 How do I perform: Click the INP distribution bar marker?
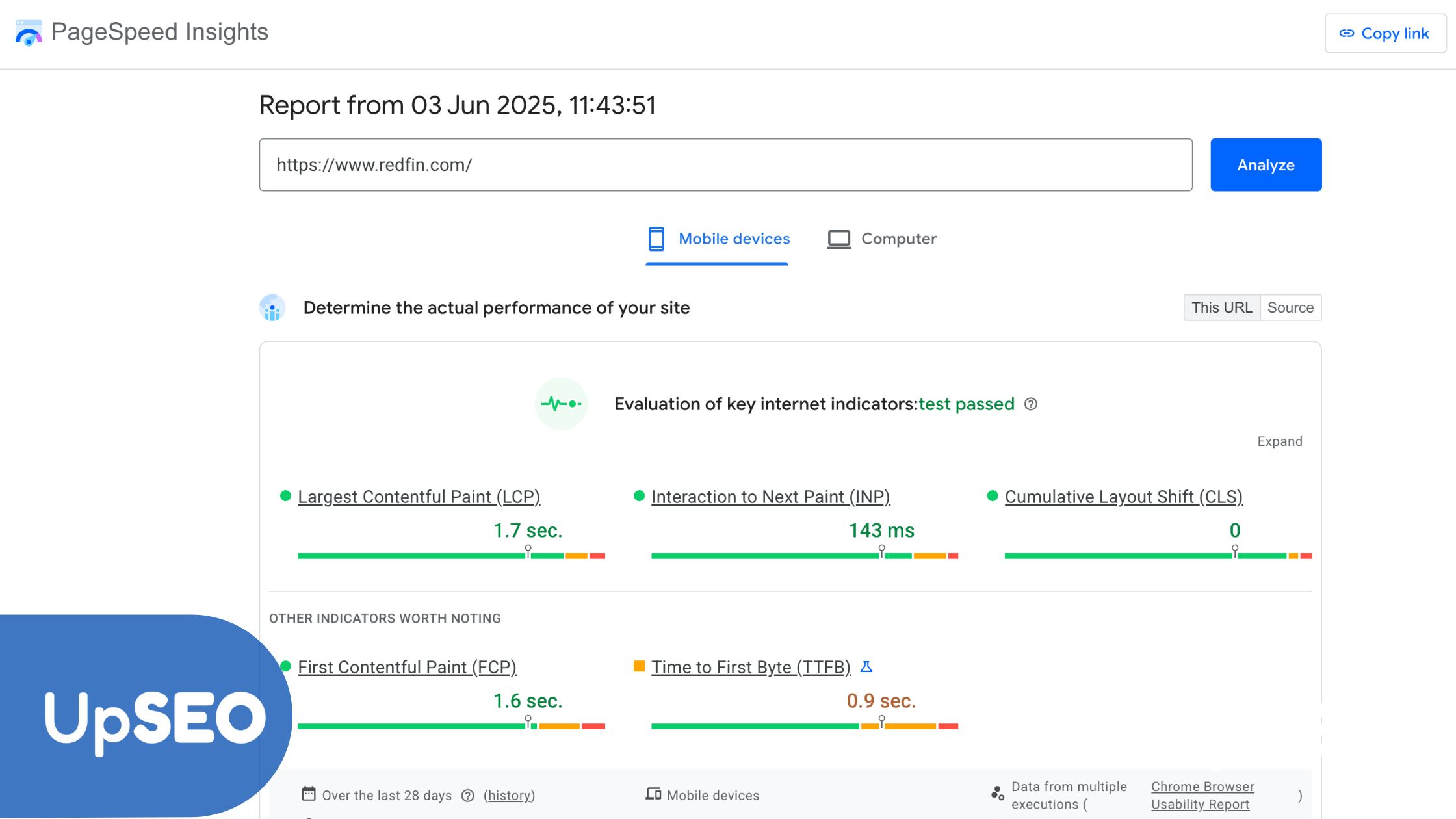881,552
